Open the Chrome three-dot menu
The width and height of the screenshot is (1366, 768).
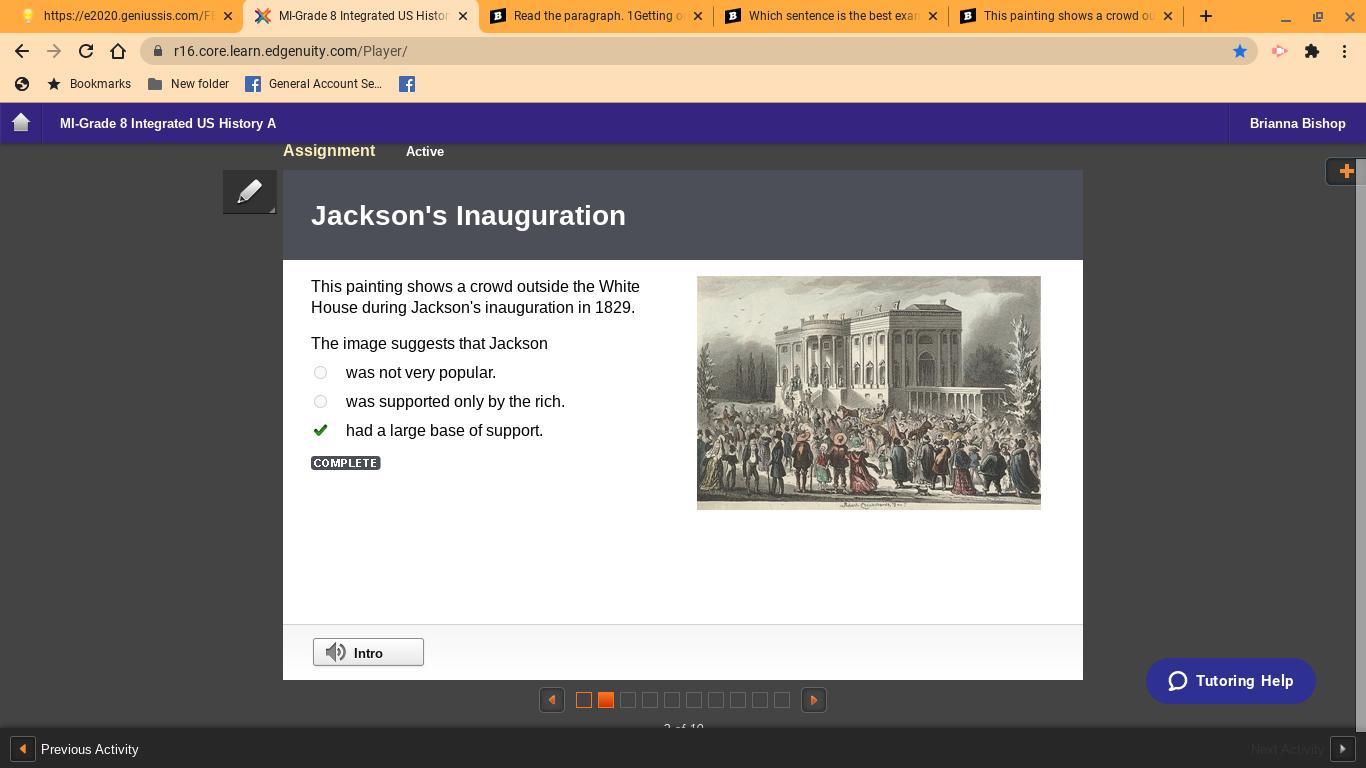pos(1345,51)
